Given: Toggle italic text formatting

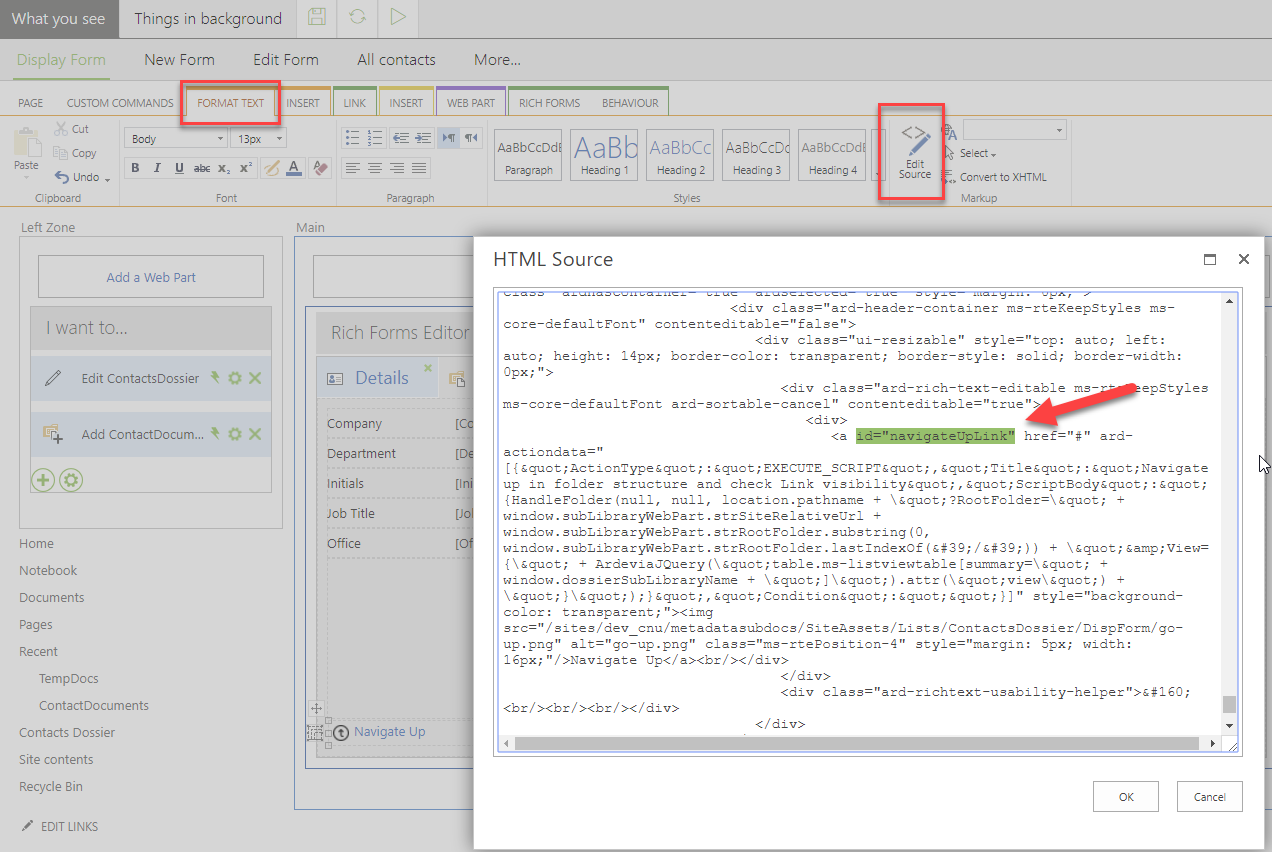Looking at the screenshot, I should click(x=157, y=169).
